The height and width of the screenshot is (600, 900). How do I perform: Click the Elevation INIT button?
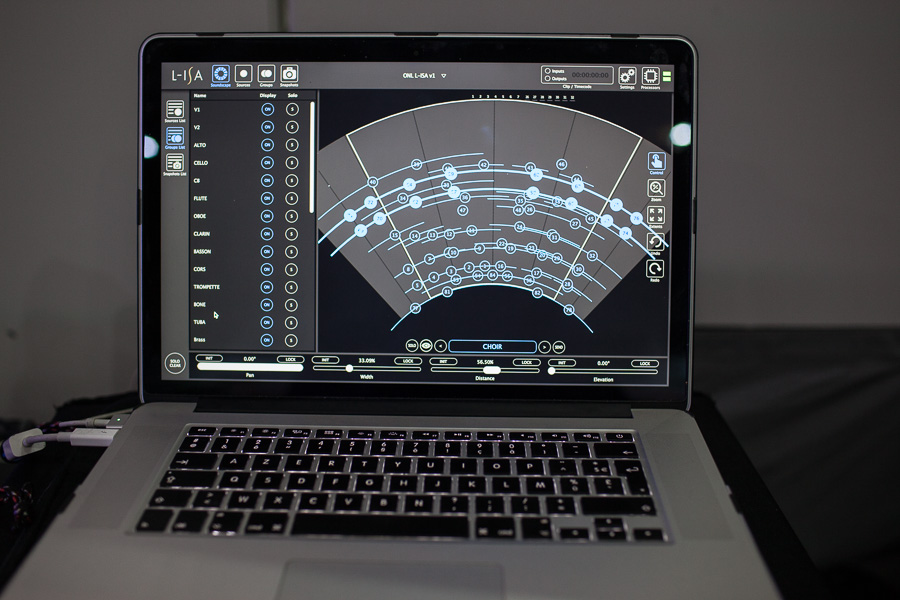pos(562,363)
